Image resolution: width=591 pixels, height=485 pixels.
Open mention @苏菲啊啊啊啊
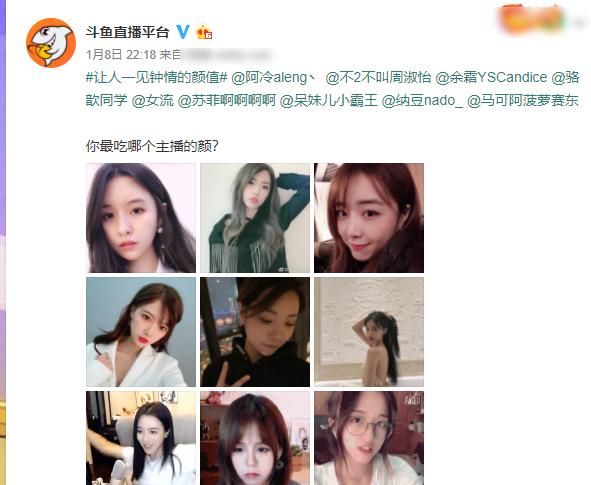click(x=227, y=101)
